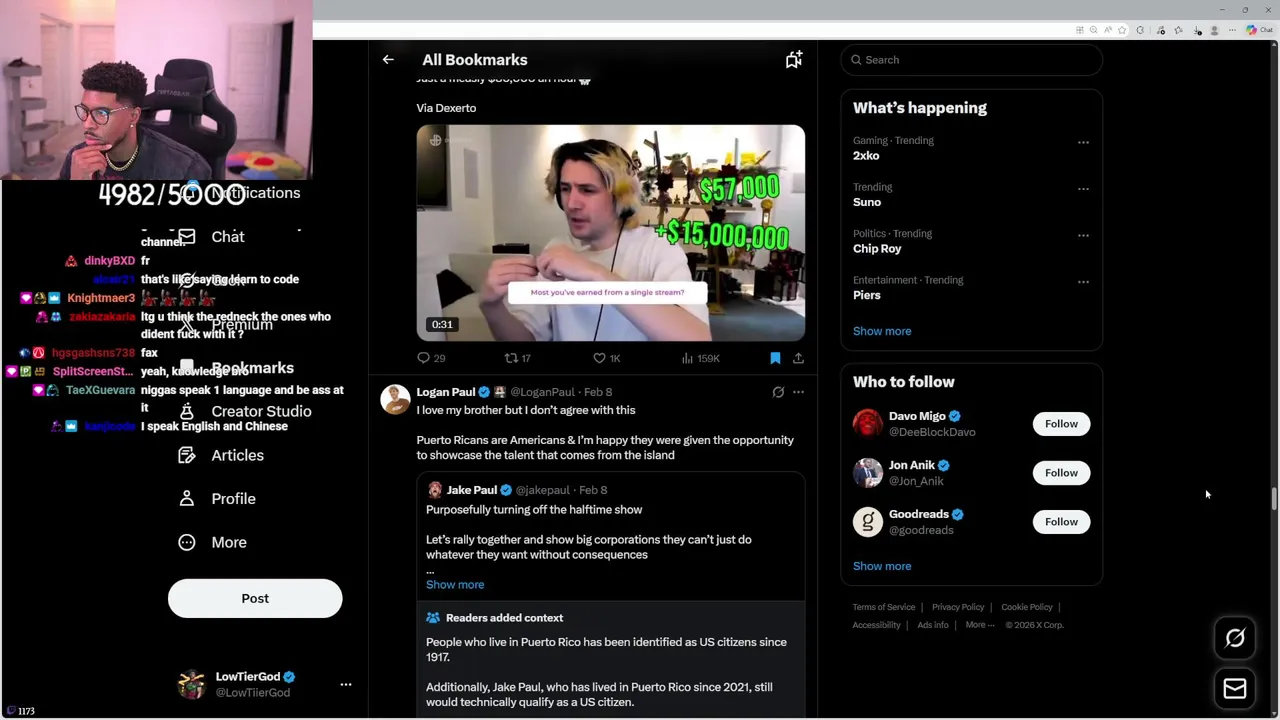Follow Goodreads
This screenshot has height=720, width=1280.
pos(1061,522)
